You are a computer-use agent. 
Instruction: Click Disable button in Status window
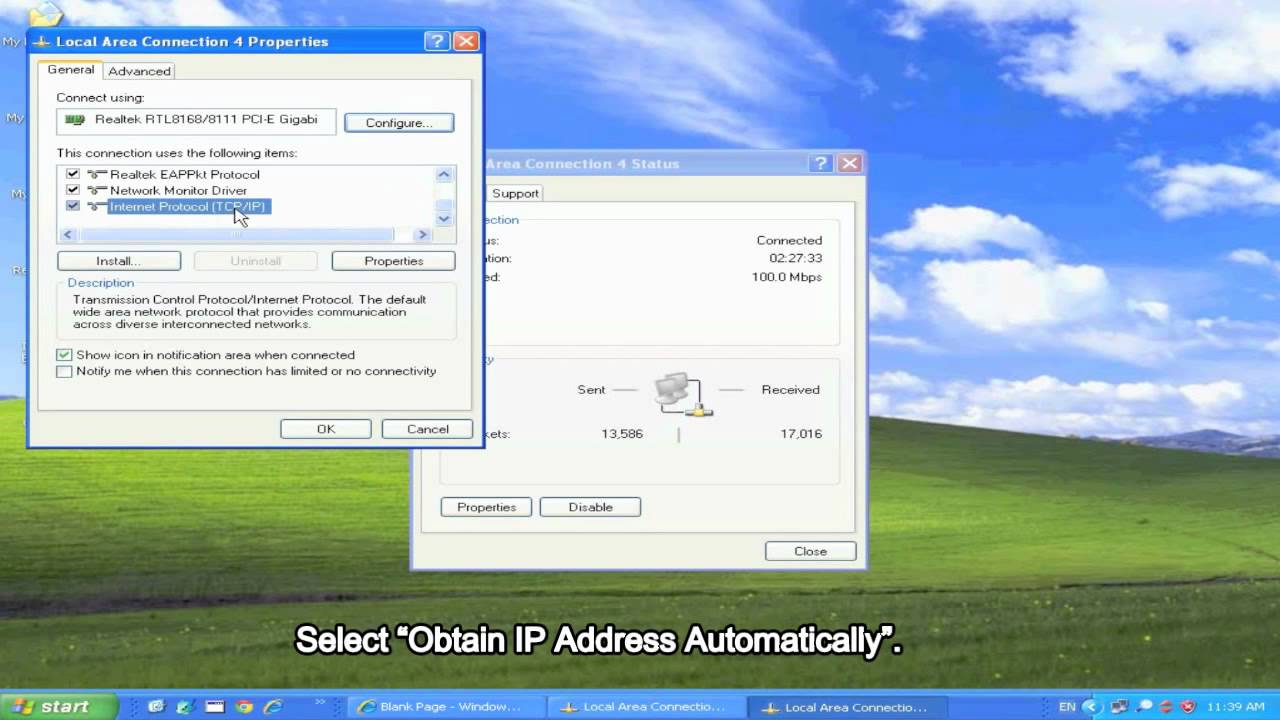click(590, 507)
